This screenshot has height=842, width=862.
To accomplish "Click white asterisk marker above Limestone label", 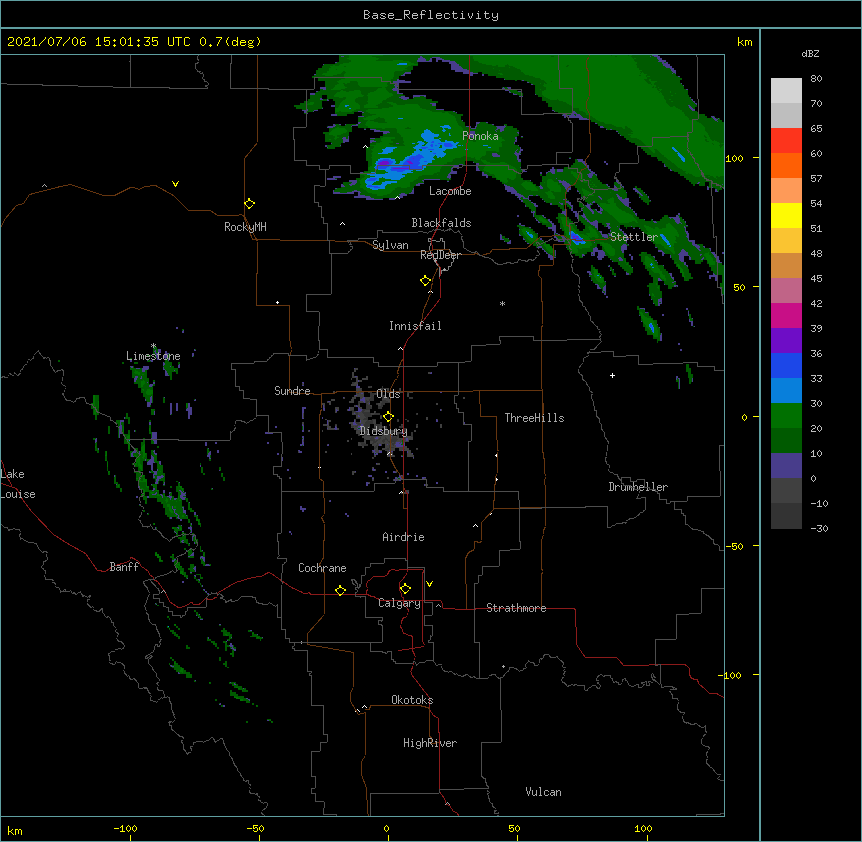I will [x=153, y=346].
